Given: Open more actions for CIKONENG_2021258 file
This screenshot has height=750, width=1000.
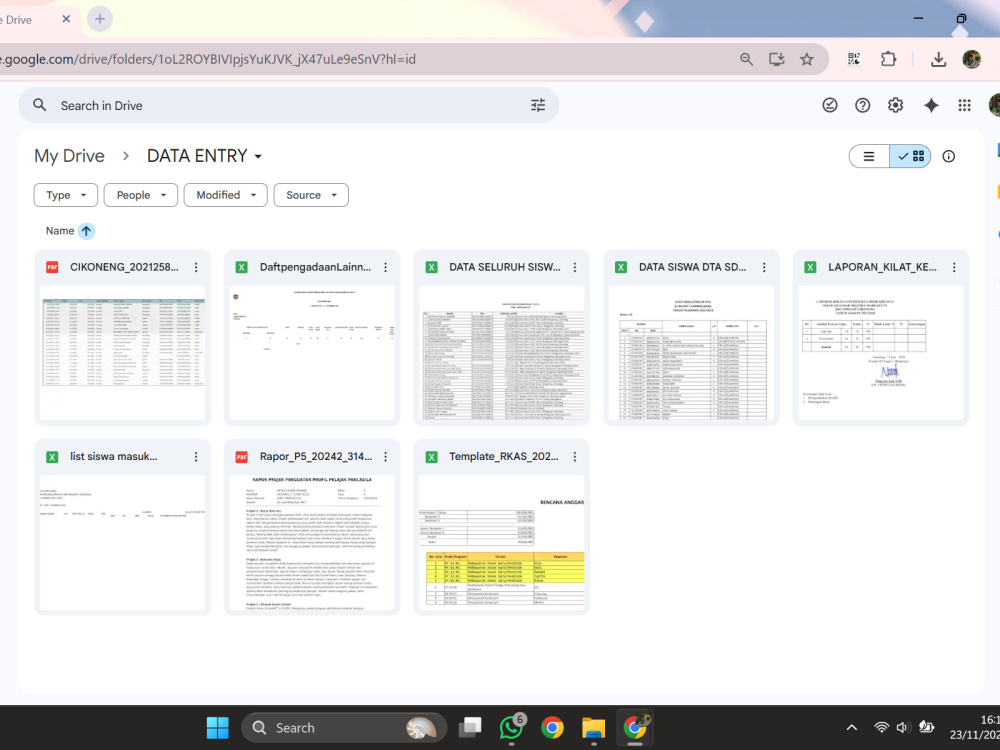Looking at the screenshot, I should 196,267.
